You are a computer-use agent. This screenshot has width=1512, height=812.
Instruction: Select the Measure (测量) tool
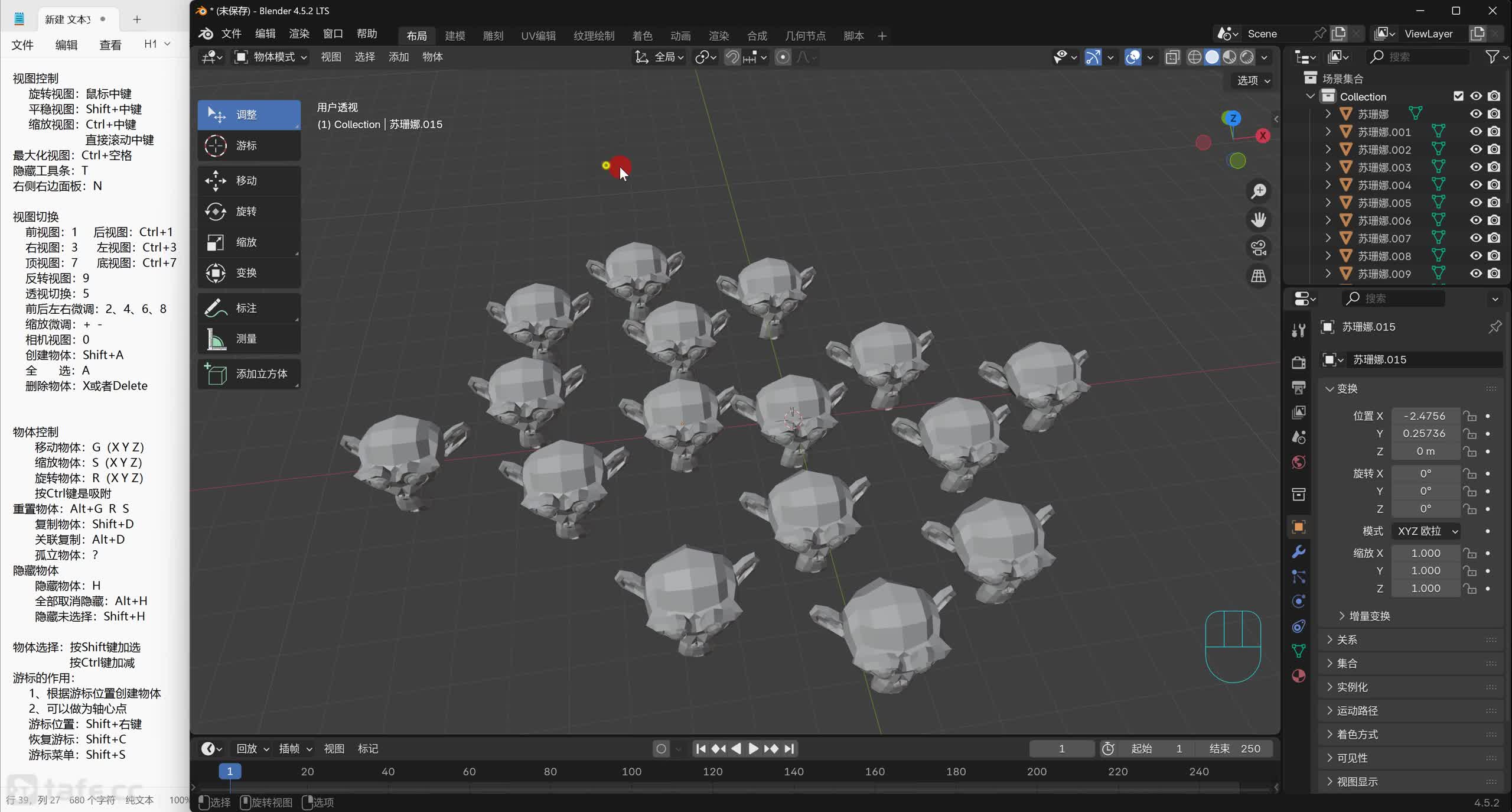point(248,339)
